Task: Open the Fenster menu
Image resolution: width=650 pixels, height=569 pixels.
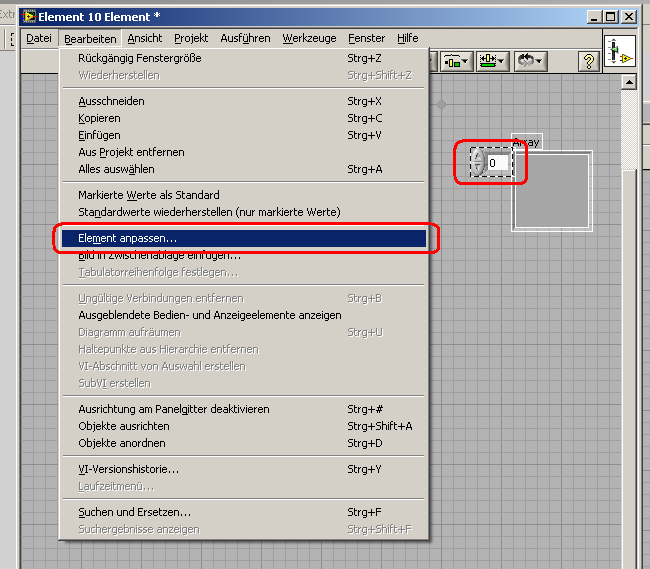Action: [366, 39]
